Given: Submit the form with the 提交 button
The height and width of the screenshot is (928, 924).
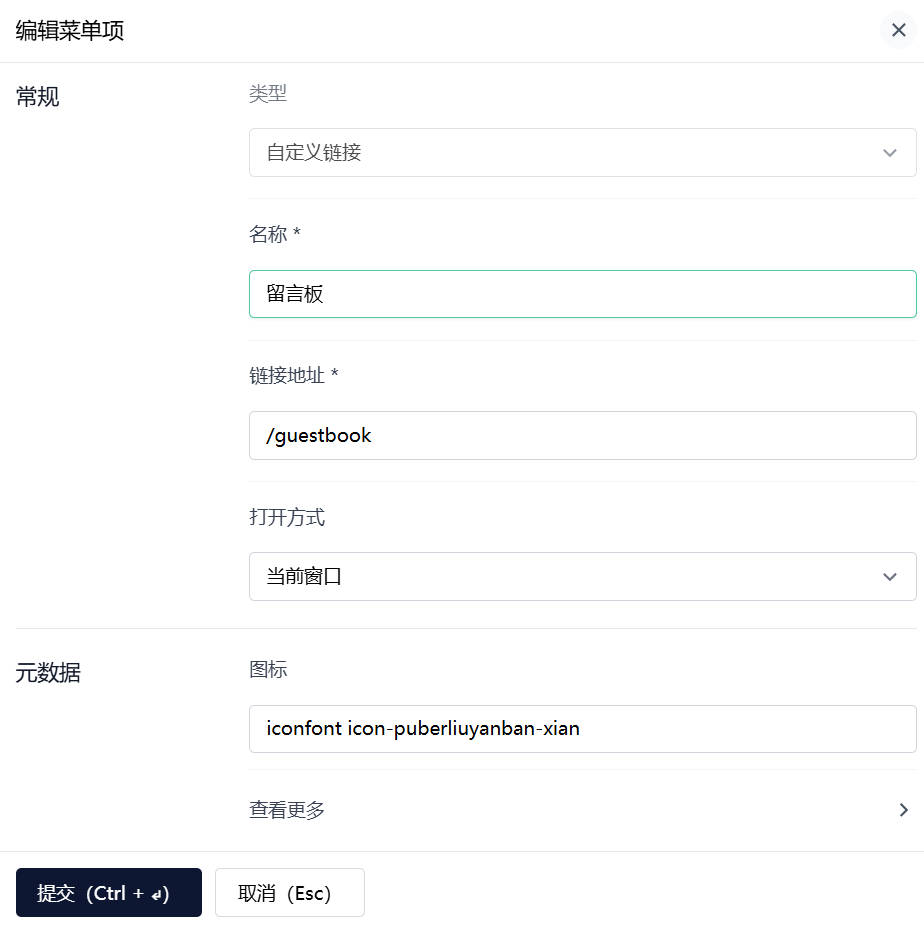Looking at the screenshot, I should point(109,892).
